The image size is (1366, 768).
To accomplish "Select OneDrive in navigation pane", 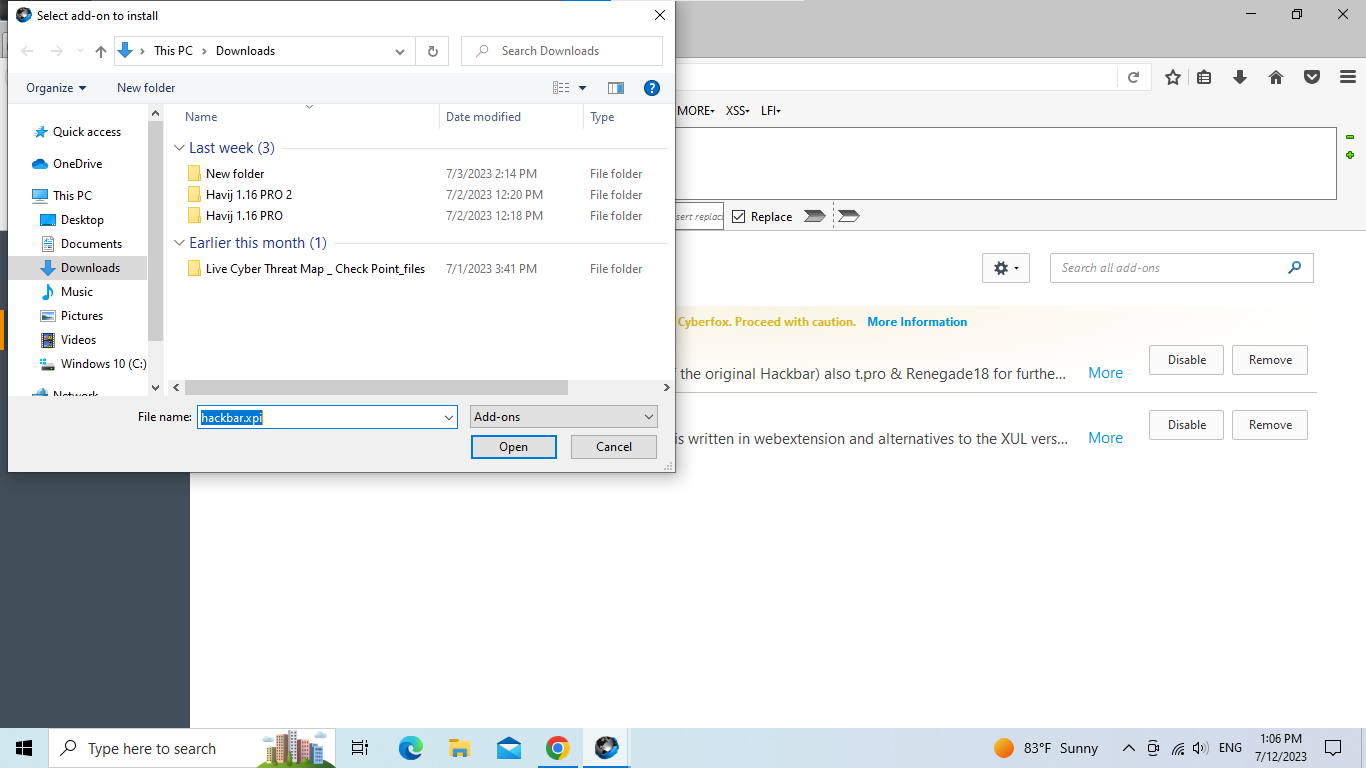I will (77, 164).
